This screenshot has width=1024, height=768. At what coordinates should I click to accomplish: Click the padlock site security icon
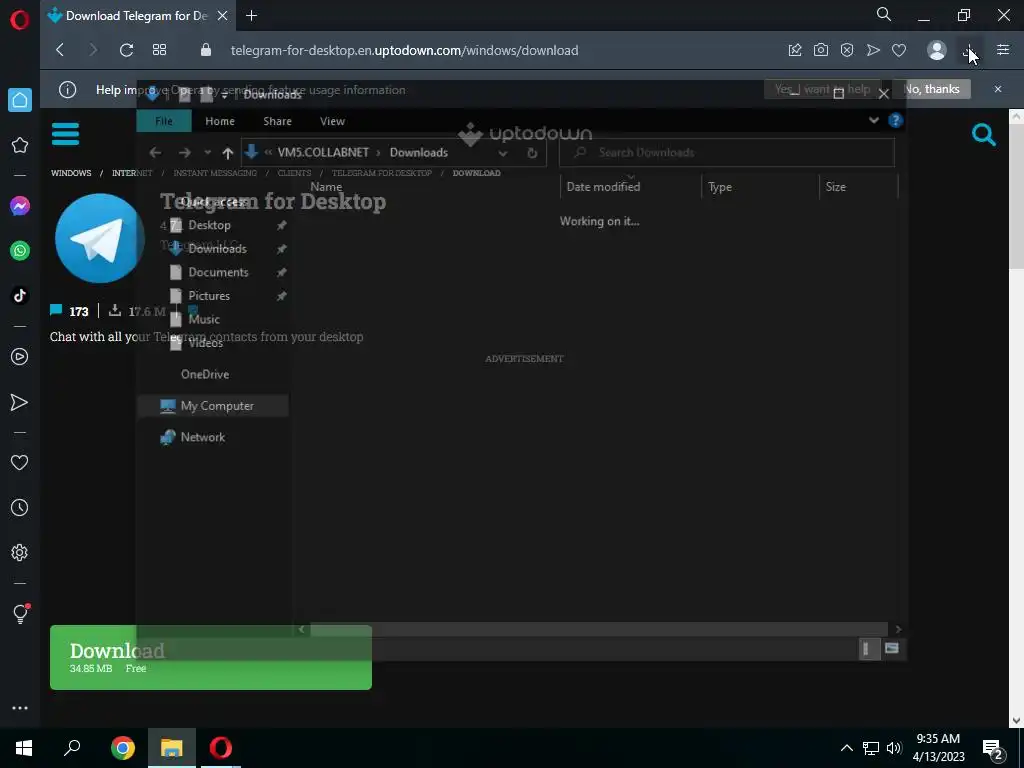tap(206, 50)
